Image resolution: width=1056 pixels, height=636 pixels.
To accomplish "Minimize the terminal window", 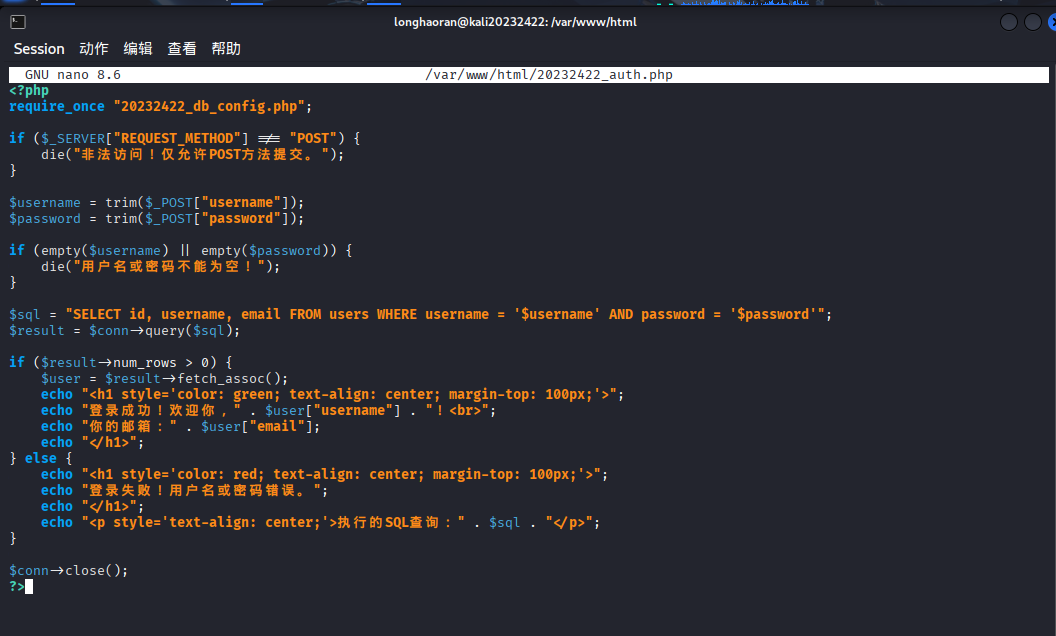I will click(x=1009, y=22).
